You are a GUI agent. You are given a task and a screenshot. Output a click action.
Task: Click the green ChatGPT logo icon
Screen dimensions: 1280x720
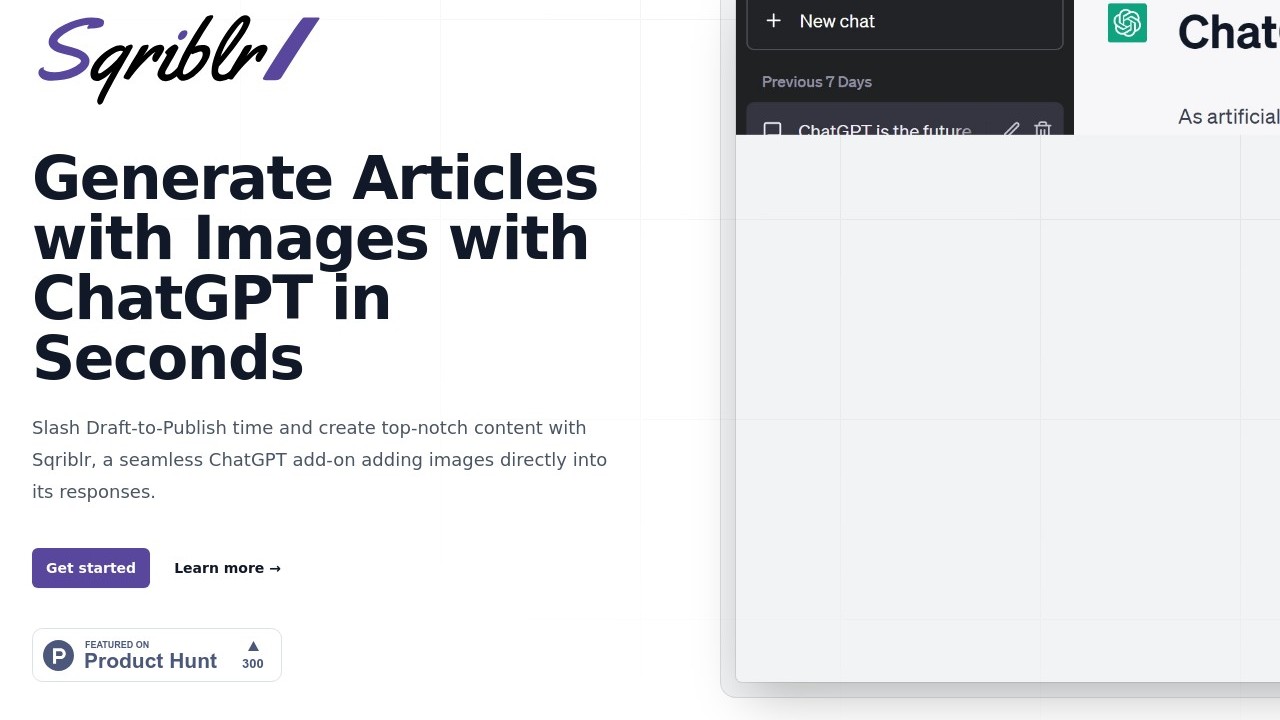click(x=1127, y=23)
